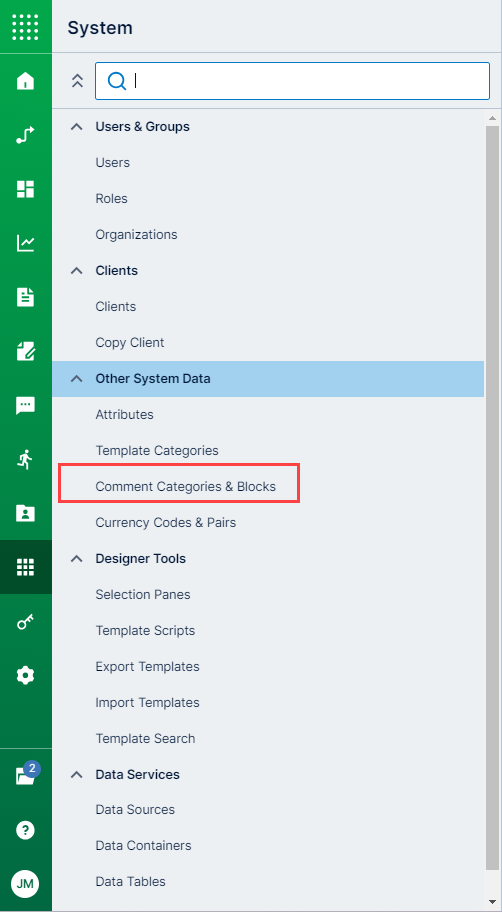502x912 pixels.
Task: Click the System search input field
Action: point(292,81)
